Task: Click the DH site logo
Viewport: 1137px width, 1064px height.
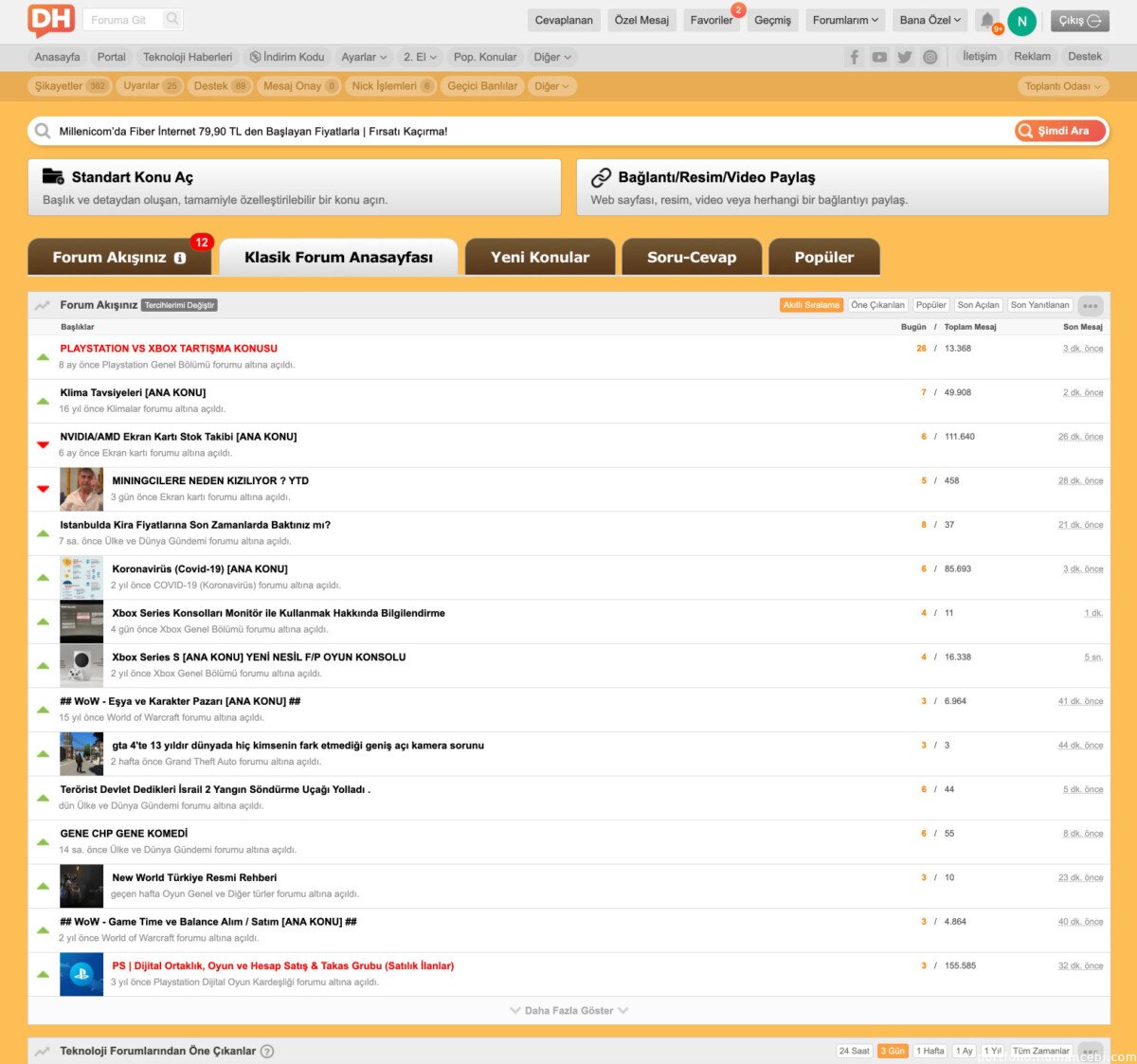Action: coord(50,20)
